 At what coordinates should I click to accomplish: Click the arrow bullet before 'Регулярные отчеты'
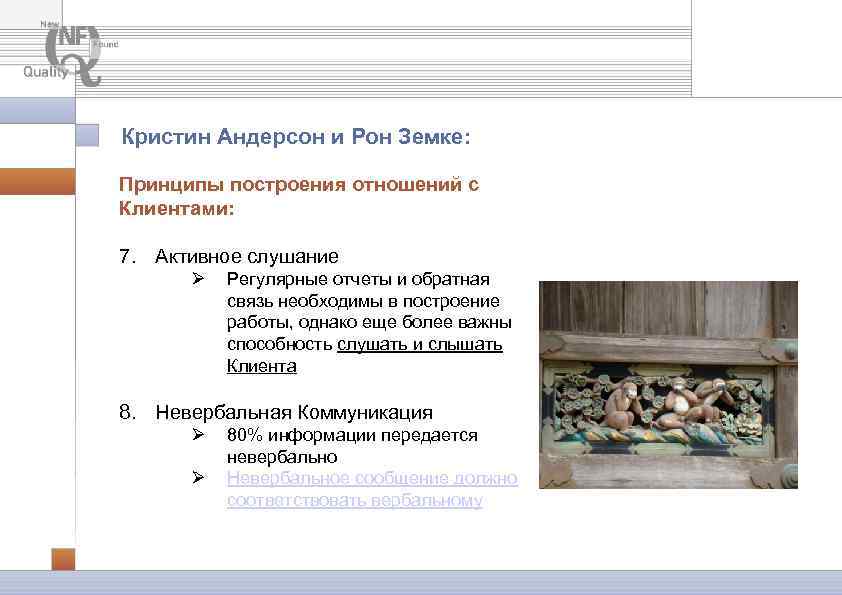(x=199, y=278)
